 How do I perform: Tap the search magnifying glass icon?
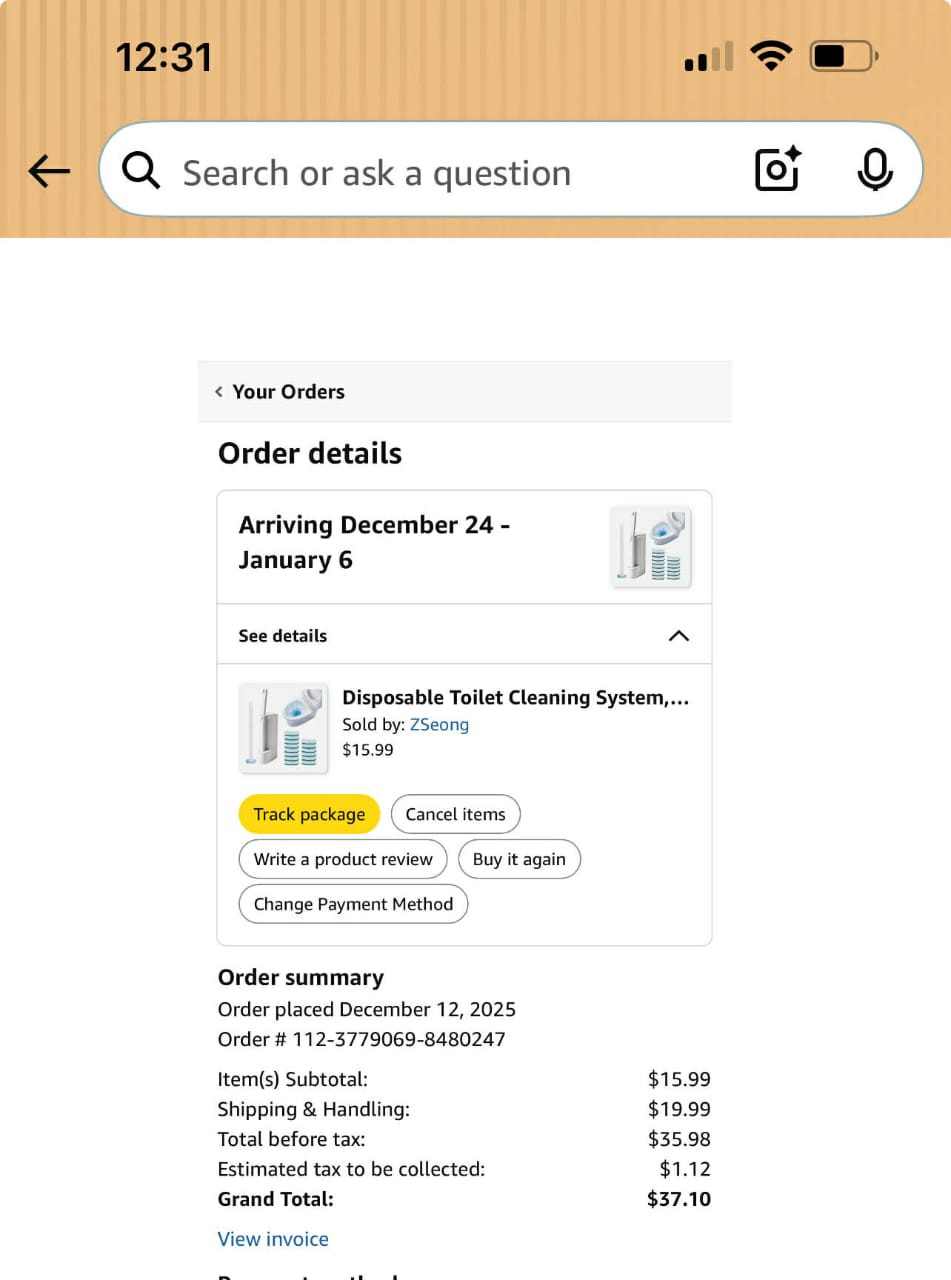pos(141,172)
